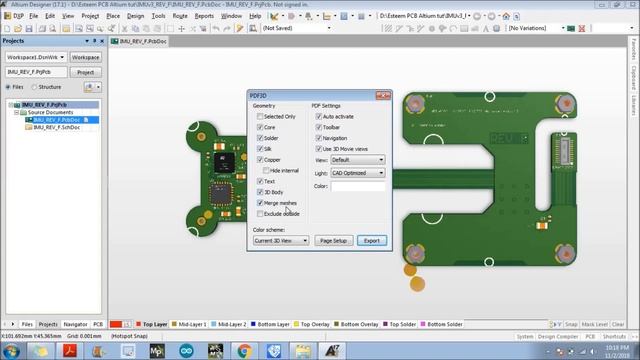The width and height of the screenshot is (640, 360).
Task: Open the Workspace1.DsnWrk dropdown
Action: click(x=36, y=58)
